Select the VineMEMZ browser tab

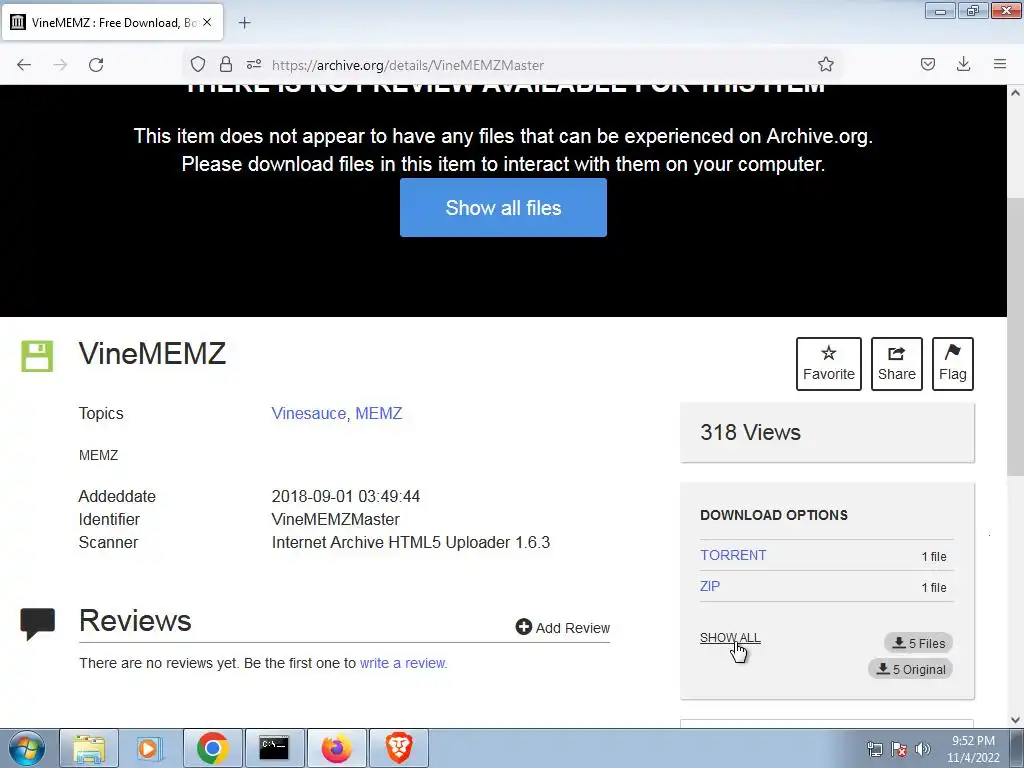112,22
